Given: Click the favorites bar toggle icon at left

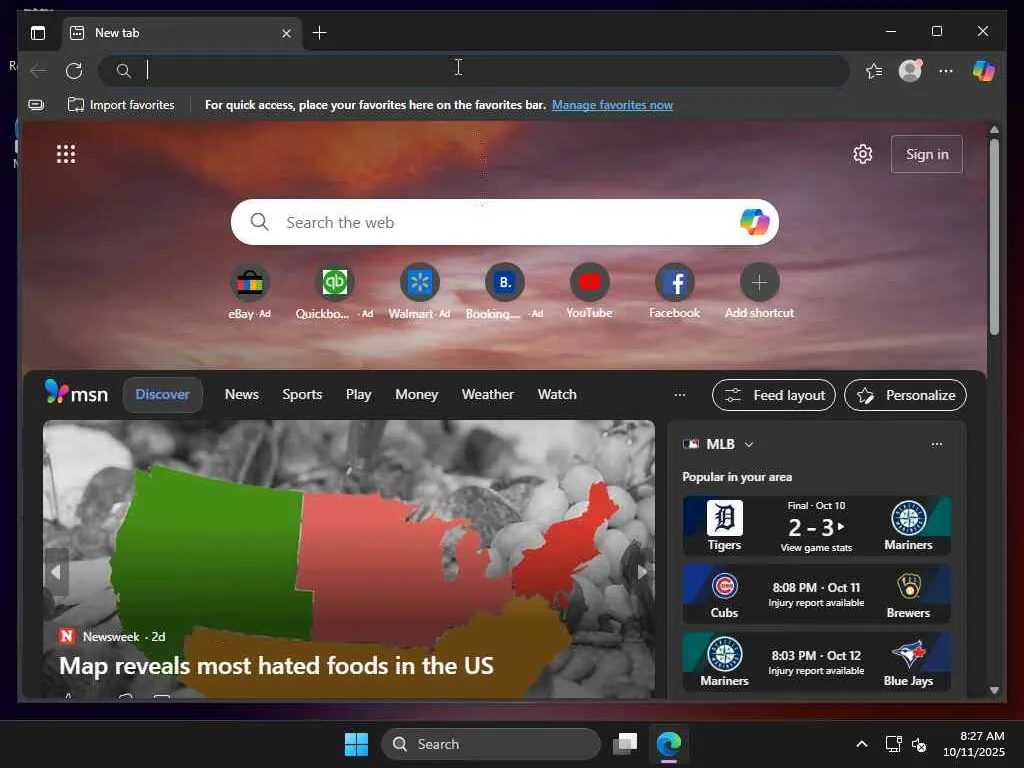Looking at the screenshot, I should point(37,104).
